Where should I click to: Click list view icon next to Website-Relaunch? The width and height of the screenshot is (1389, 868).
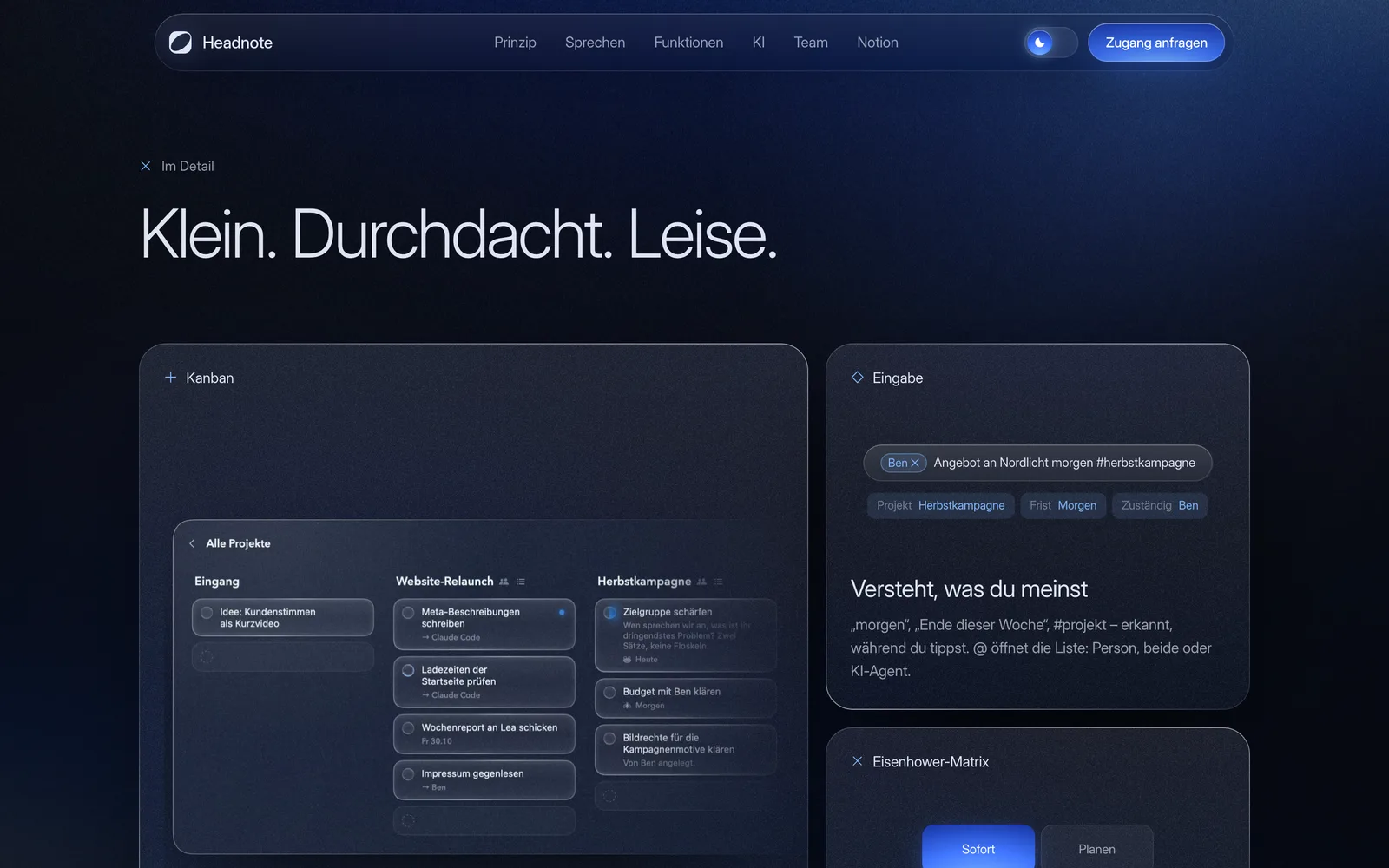(x=521, y=582)
